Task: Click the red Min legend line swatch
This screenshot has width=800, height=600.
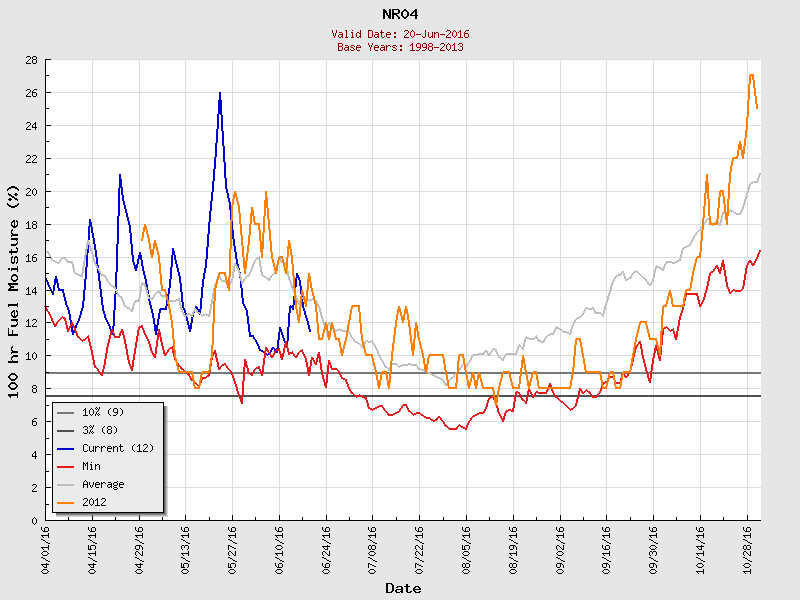Action: tap(65, 466)
